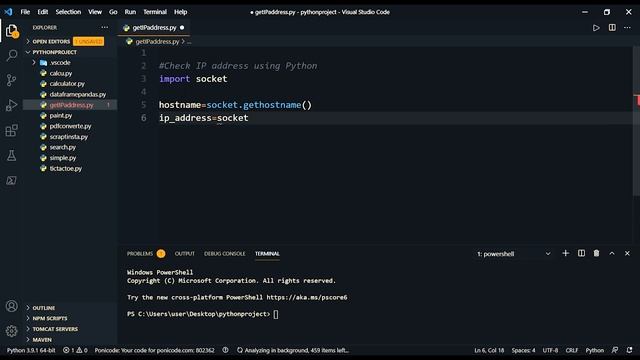Open pdfconverte.py in the explorer
The image size is (640, 360).
(70, 126)
